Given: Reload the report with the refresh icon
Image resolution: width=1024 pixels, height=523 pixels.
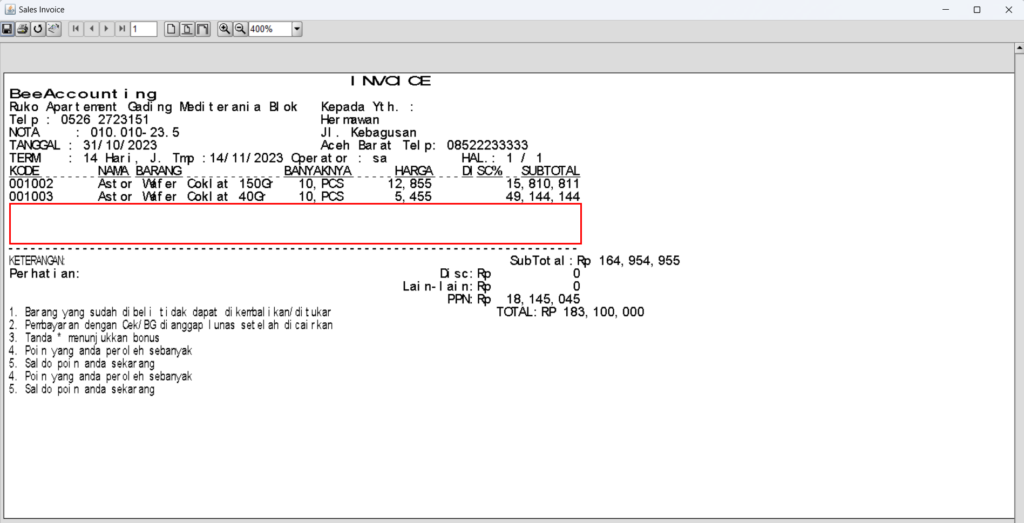Looking at the screenshot, I should (38, 30).
